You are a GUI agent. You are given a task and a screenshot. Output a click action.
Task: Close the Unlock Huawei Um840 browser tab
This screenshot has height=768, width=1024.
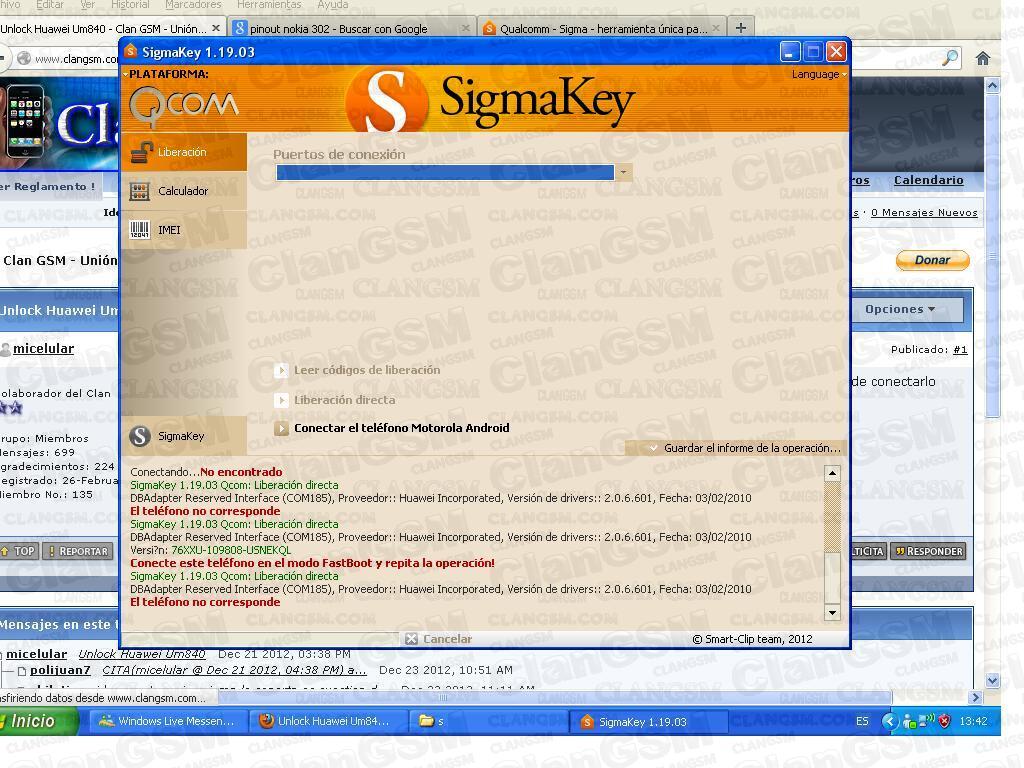click(216, 29)
